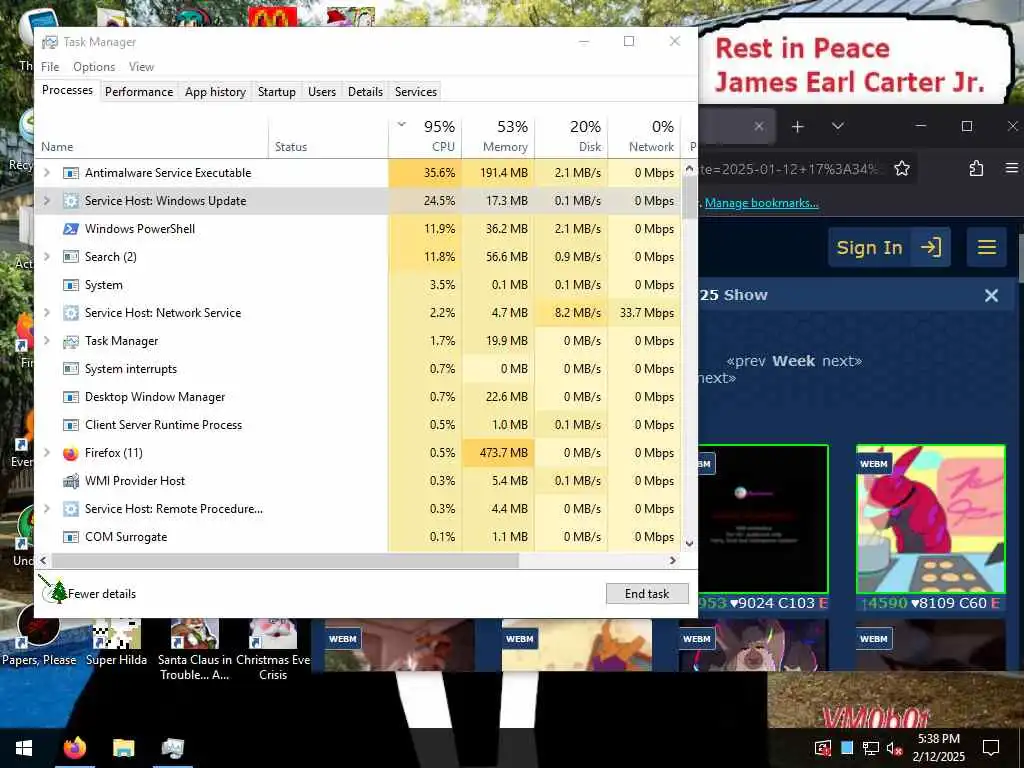The image size is (1024, 768).
Task: Expand the Antimalware Service Executable row
Action: click(x=46, y=173)
